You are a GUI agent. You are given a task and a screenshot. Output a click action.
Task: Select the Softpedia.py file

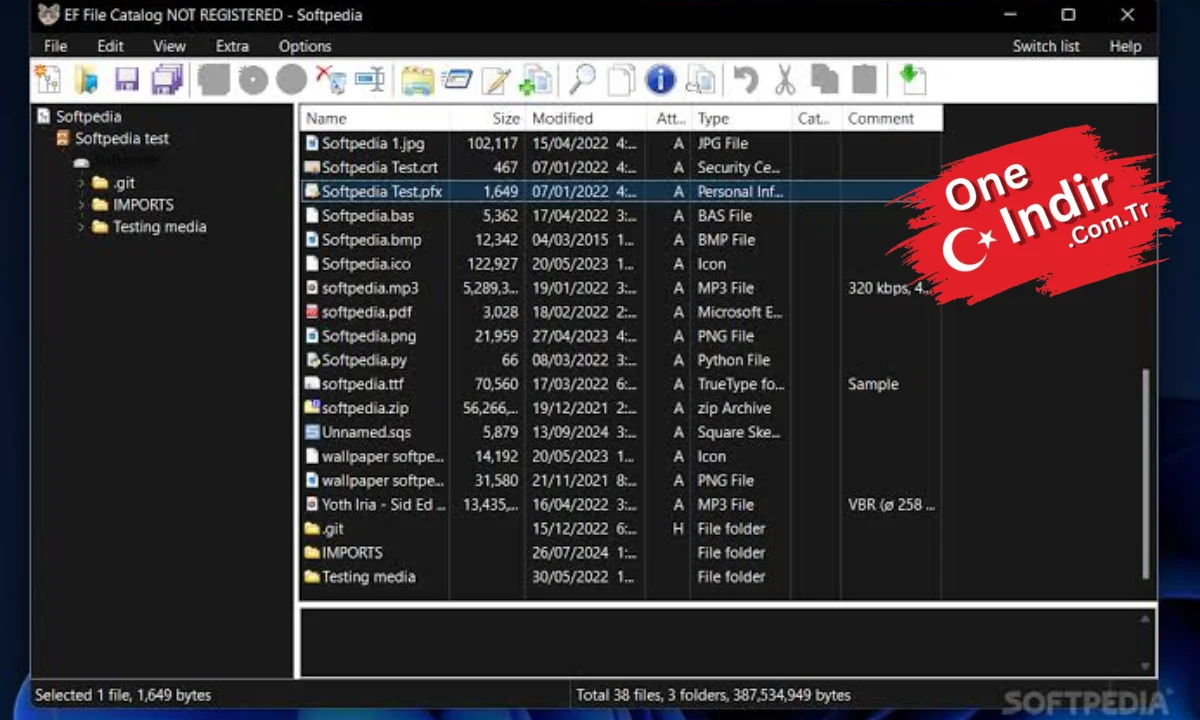(x=620, y=360)
